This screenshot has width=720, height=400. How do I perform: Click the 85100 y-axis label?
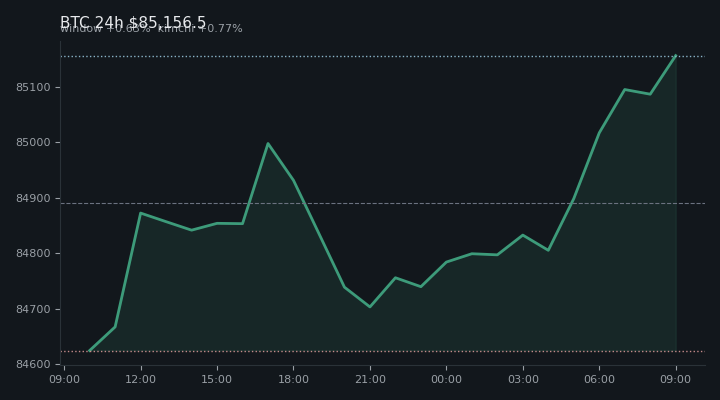click(33, 87)
